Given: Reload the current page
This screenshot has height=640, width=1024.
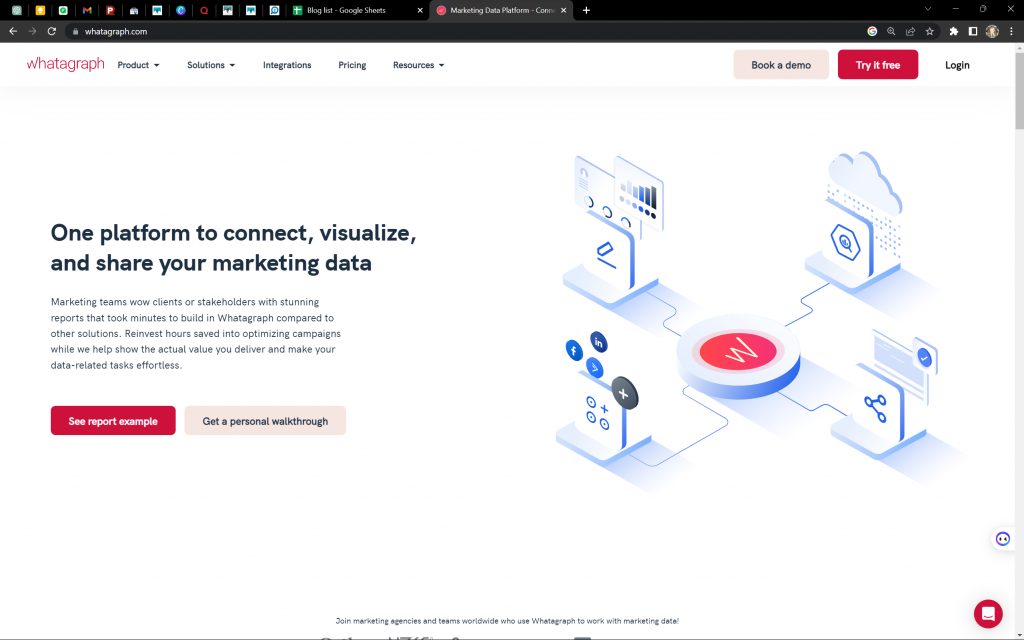Looking at the screenshot, I should [52, 31].
